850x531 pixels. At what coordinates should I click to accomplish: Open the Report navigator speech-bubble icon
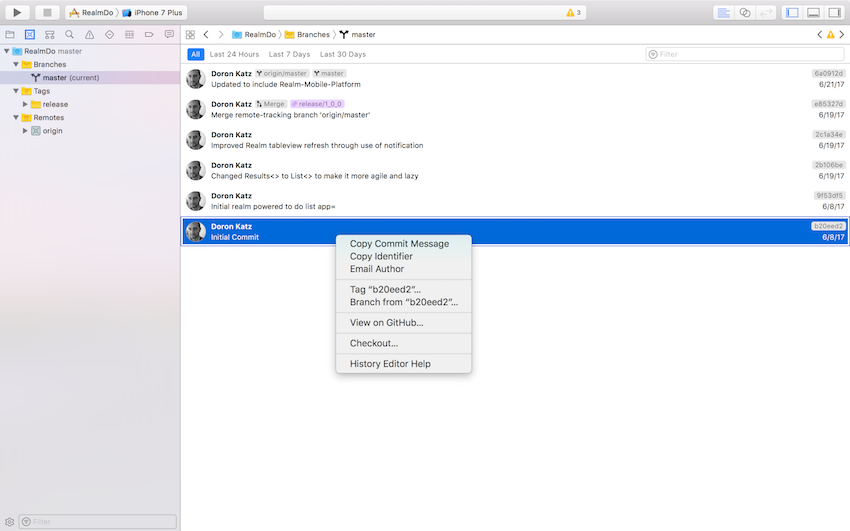coord(169,34)
